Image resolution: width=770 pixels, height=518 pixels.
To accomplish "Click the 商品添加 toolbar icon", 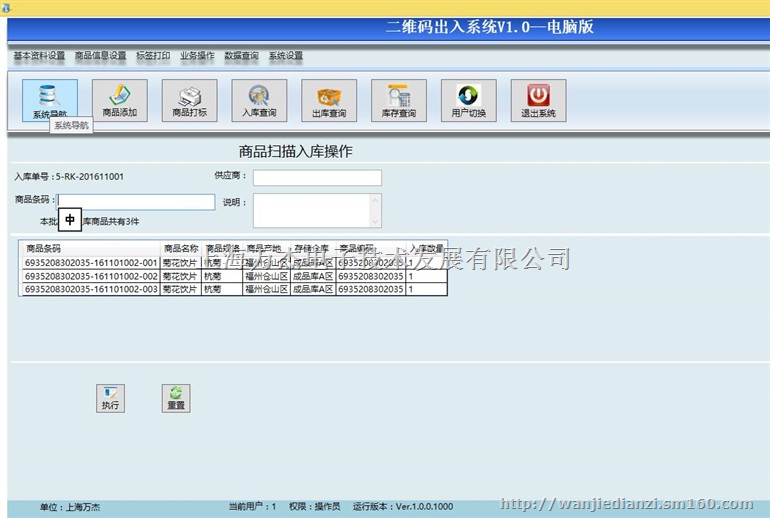I will [x=119, y=100].
